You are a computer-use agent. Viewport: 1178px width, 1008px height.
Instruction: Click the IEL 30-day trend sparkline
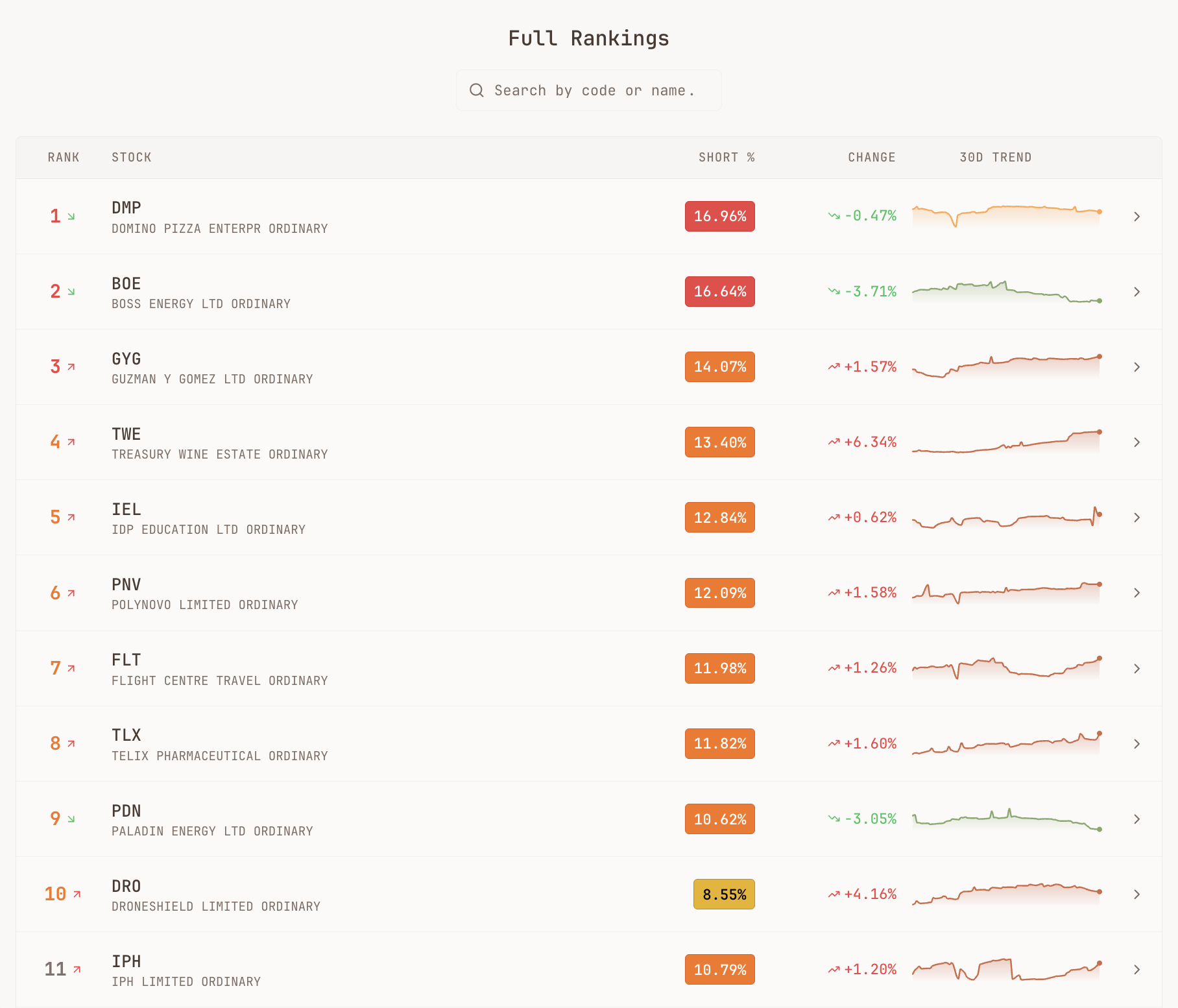point(1006,518)
